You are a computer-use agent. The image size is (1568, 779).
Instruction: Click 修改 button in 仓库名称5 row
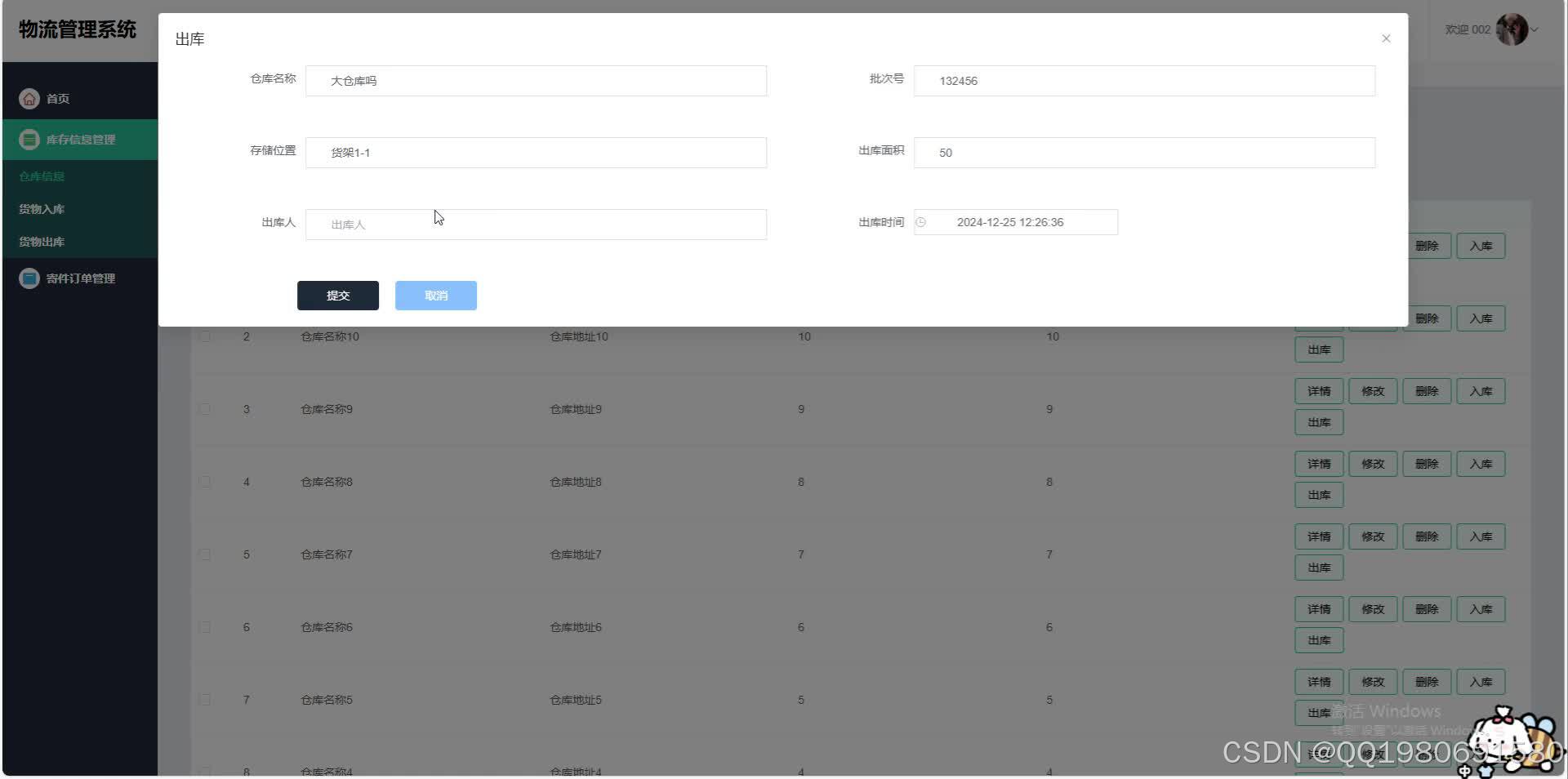(1373, 682)
